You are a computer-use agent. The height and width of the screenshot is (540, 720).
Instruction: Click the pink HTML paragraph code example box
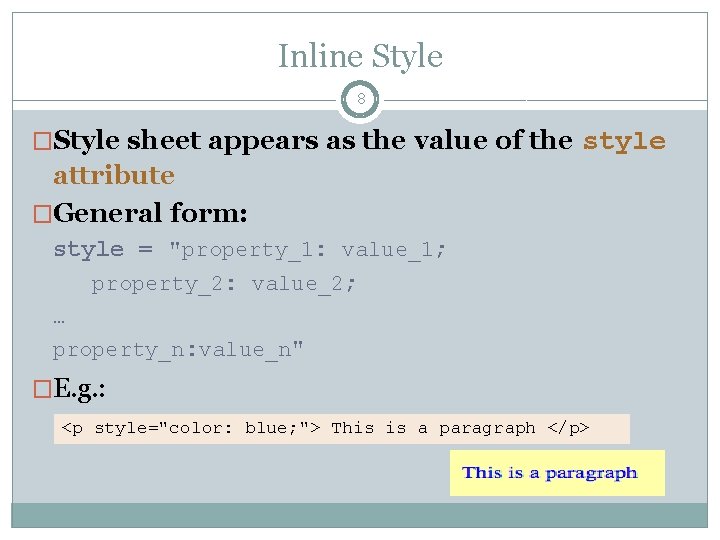tap(342, 429)
